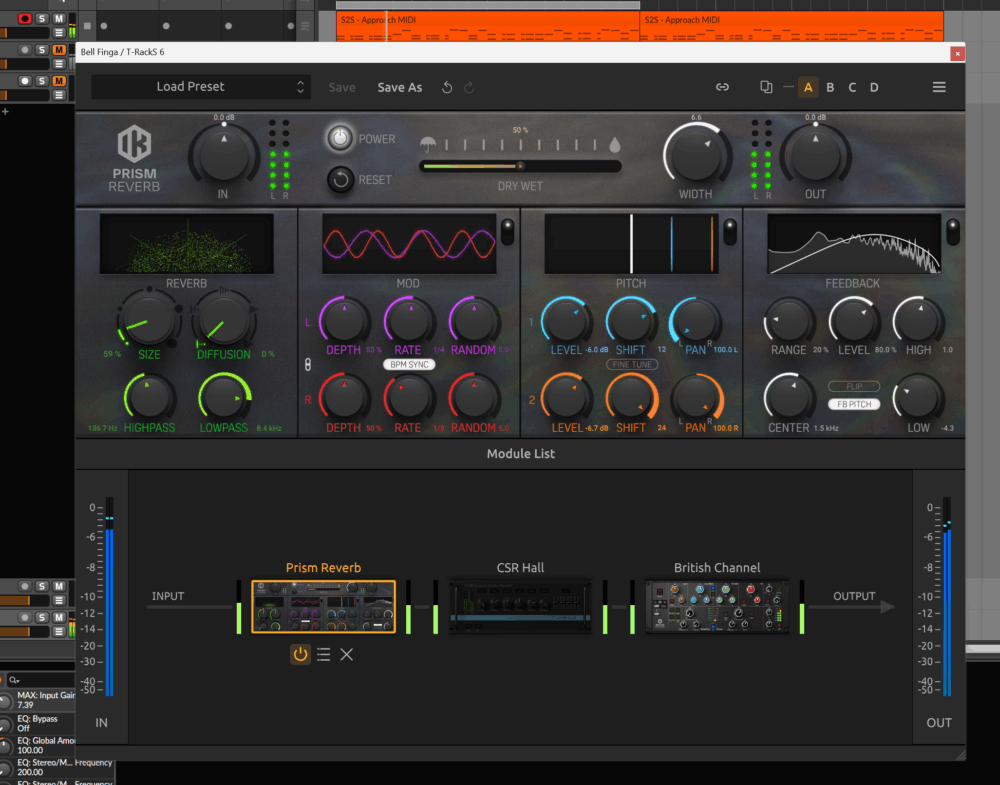This screenshot has height=785, width=1000.
Task: Click the MAX: Input Gain parameter knob
Action: pyautogui.click(x=5, y=701)
